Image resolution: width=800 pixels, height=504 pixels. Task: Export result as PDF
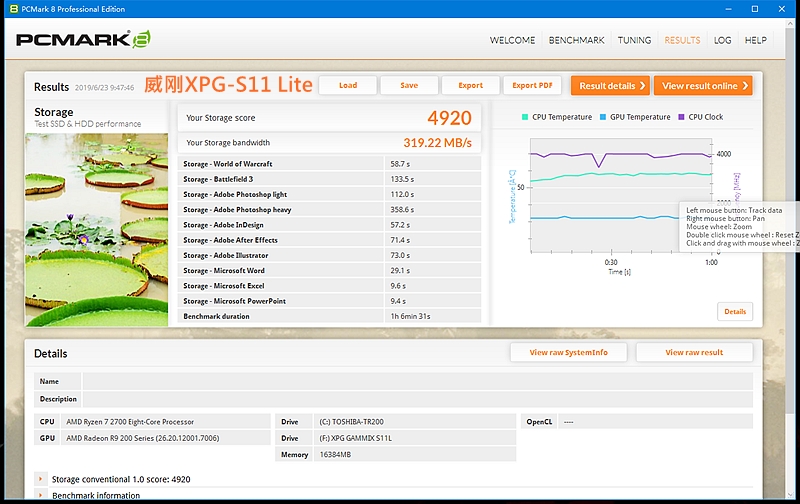pyautogui.click(x=532, y=85)
